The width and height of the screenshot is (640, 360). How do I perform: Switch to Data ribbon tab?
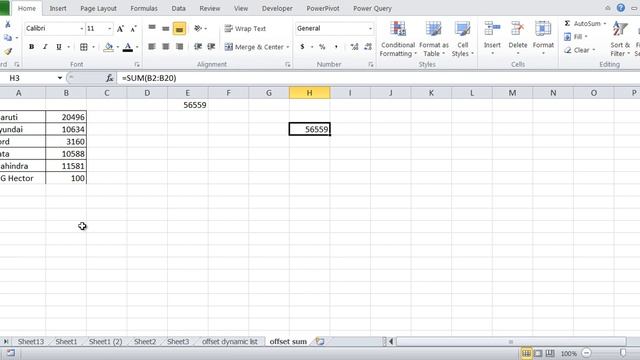coord(178,8)
